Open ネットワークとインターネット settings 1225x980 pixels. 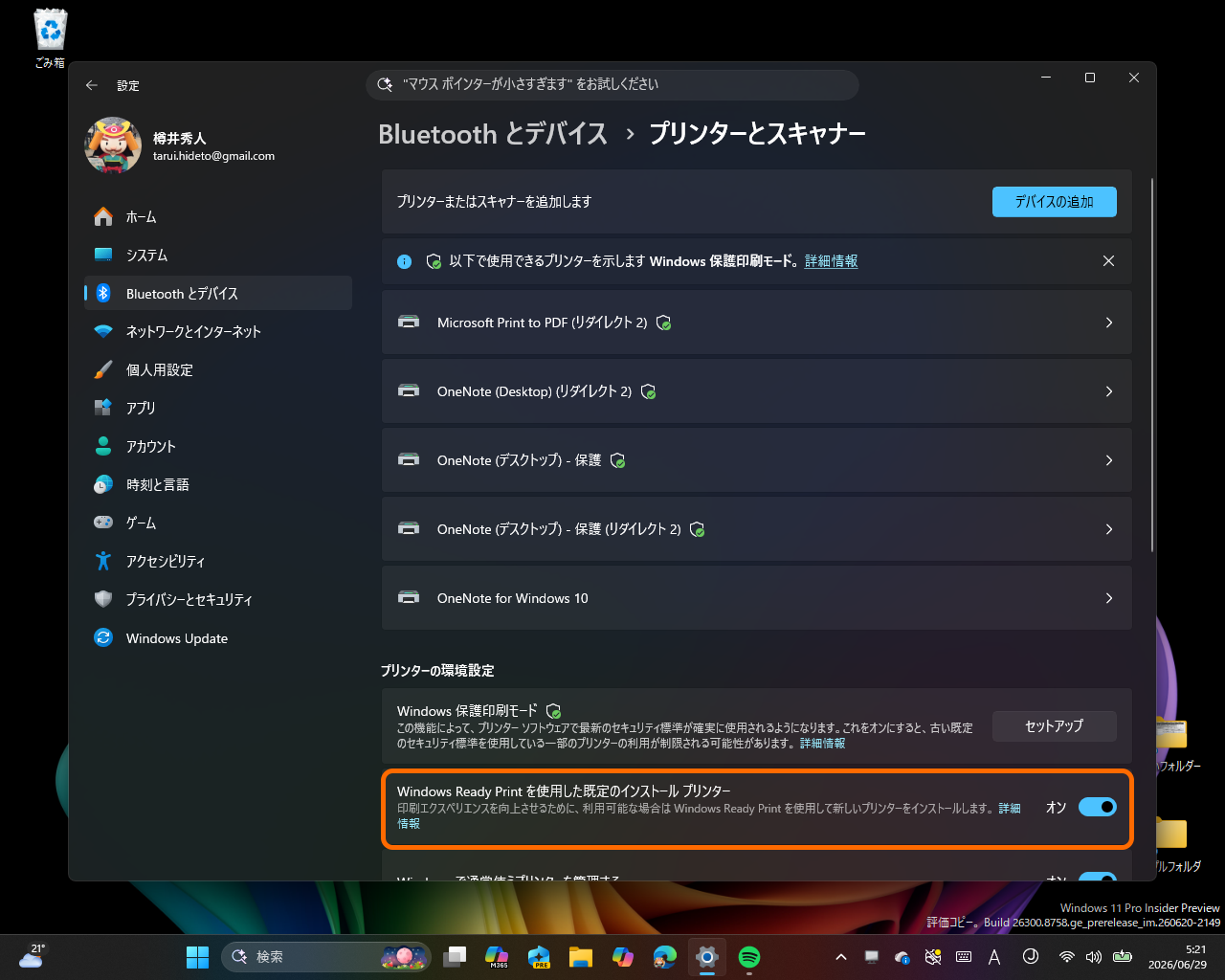pos(218,332)
